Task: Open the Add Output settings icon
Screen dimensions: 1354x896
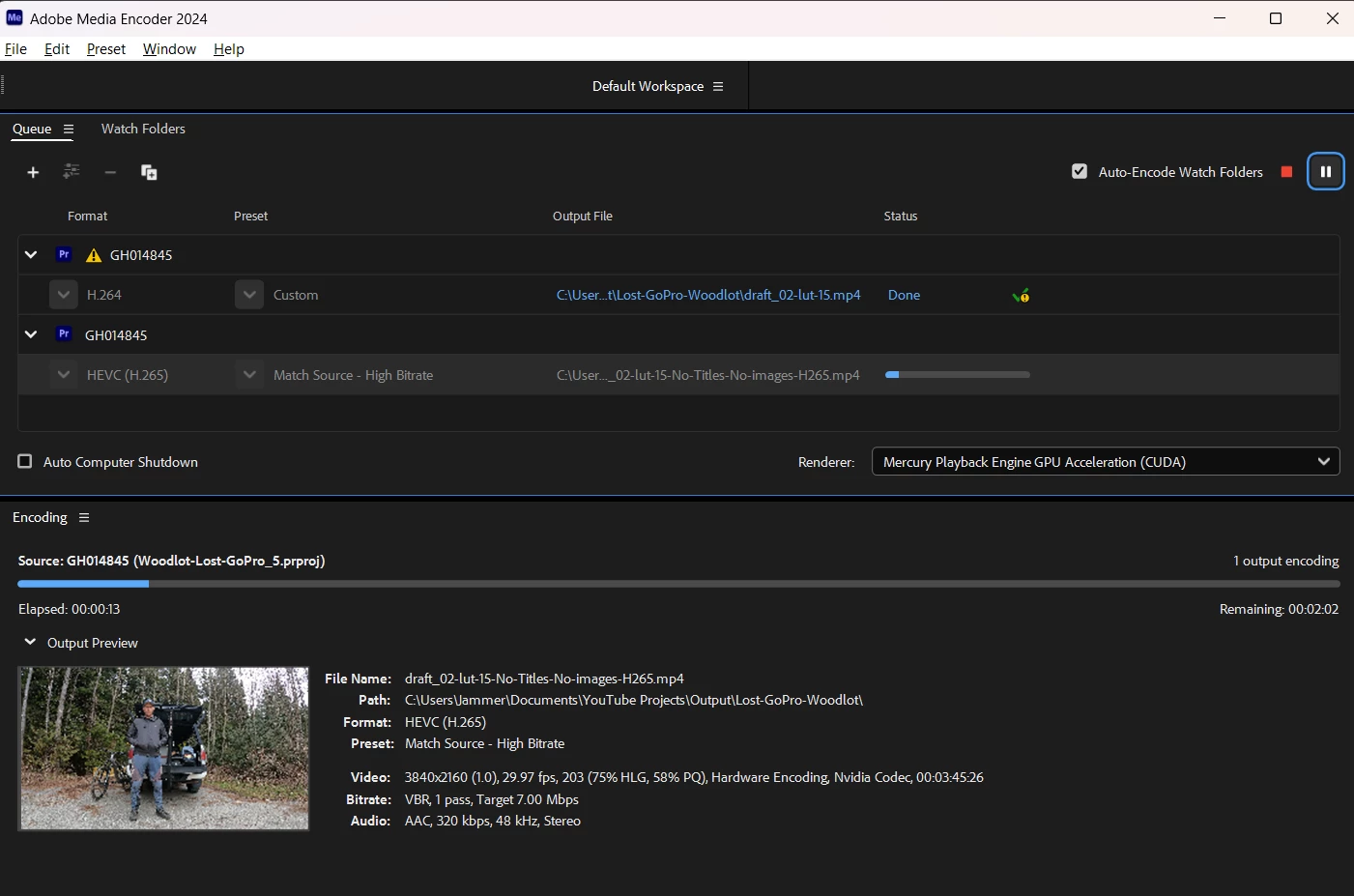Action: [72, 171]
